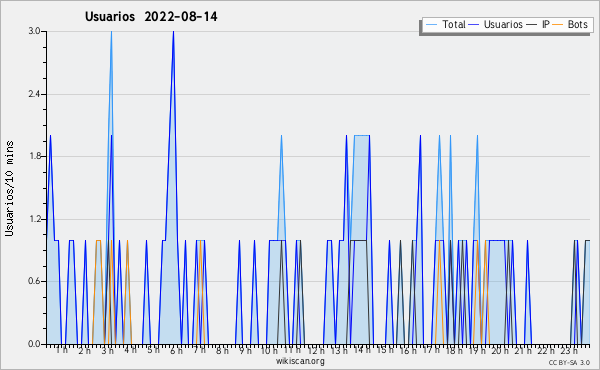Click the '16 h' x-axis label
600x370 pixels.
click(x=408, y=350)
